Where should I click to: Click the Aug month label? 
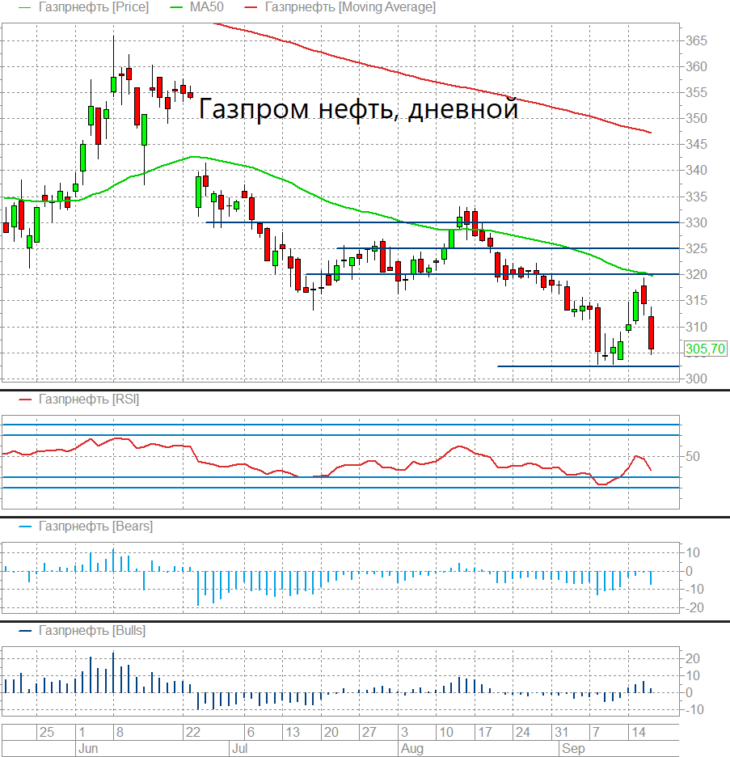pyautogui.click(x=412, y=749)
